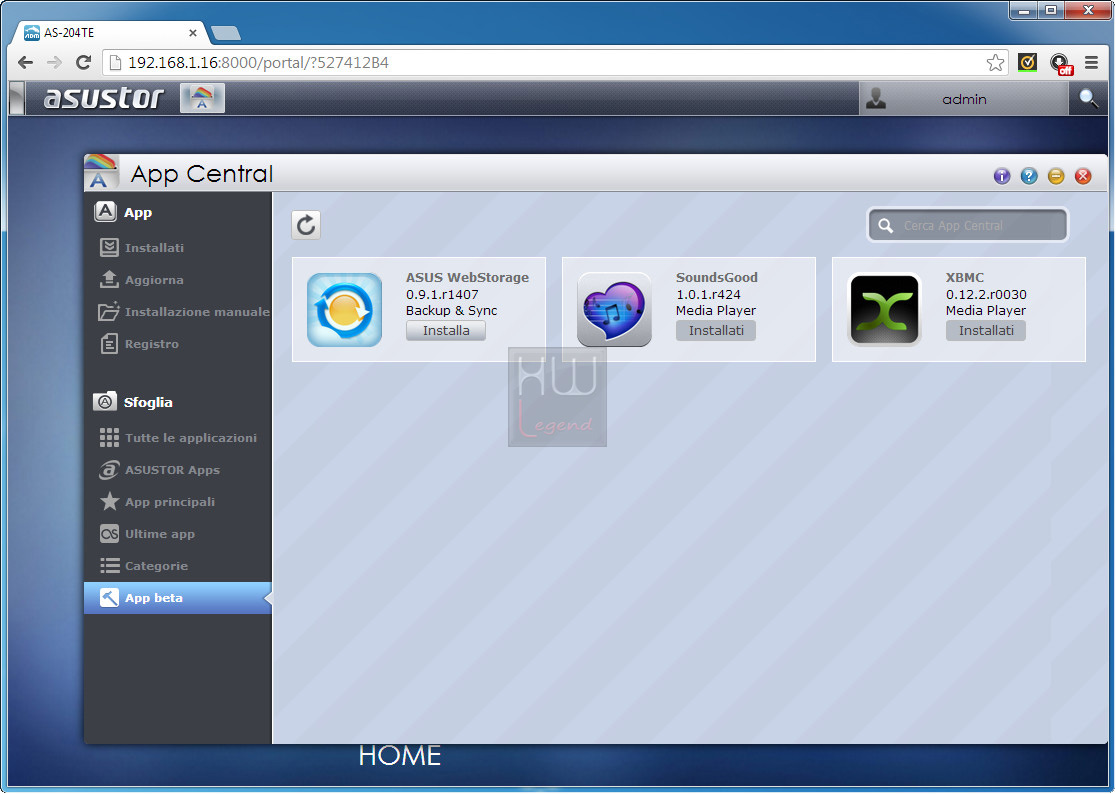The image size is (1116, 794).
Task: Click the Aggiorna upload icon
Action: [109, 280]
